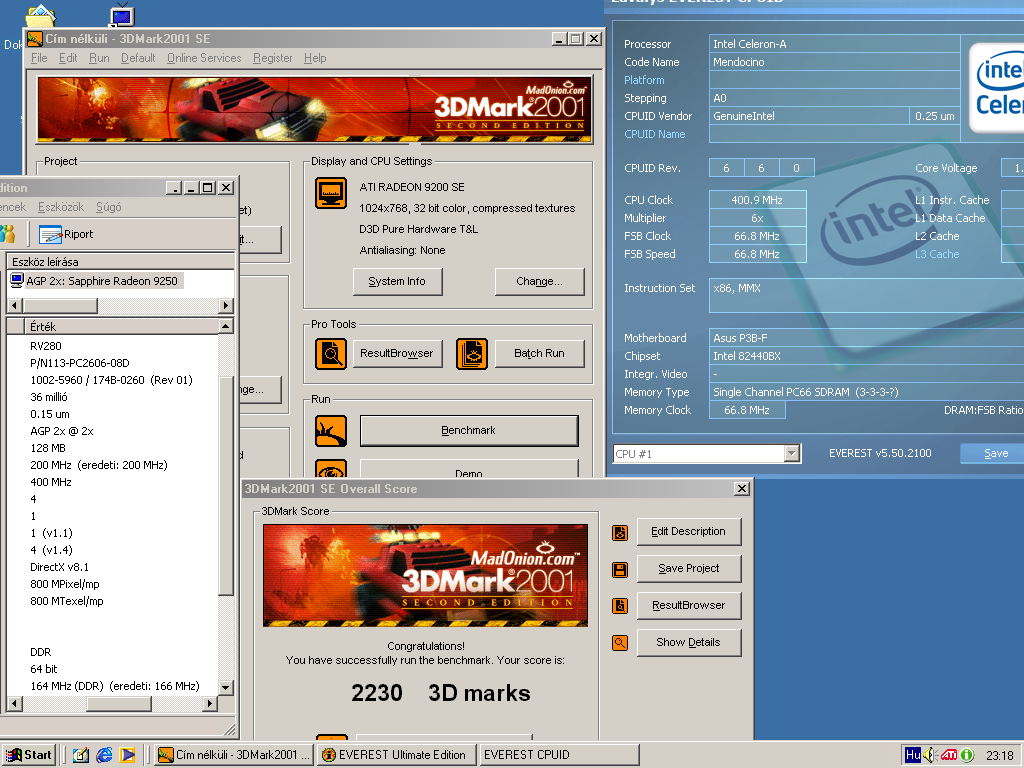Click the L3 Cache link in EVEREST CPUID

tap(936, 254)
